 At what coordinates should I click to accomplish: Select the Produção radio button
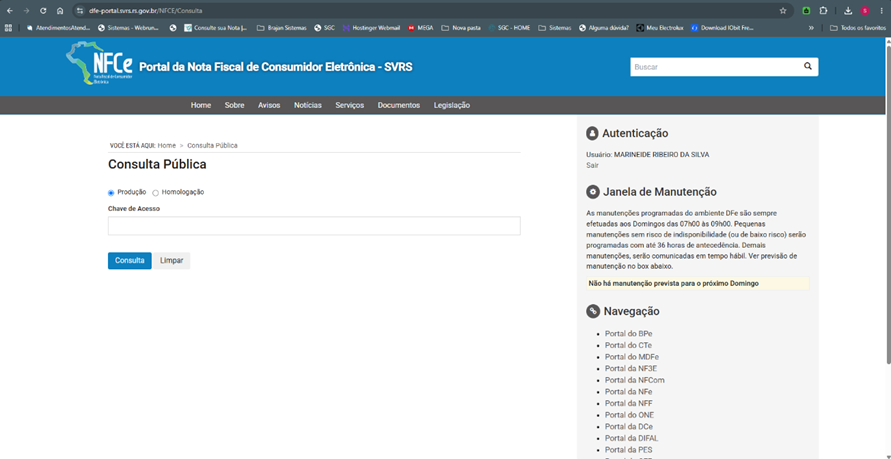(111, 193)
